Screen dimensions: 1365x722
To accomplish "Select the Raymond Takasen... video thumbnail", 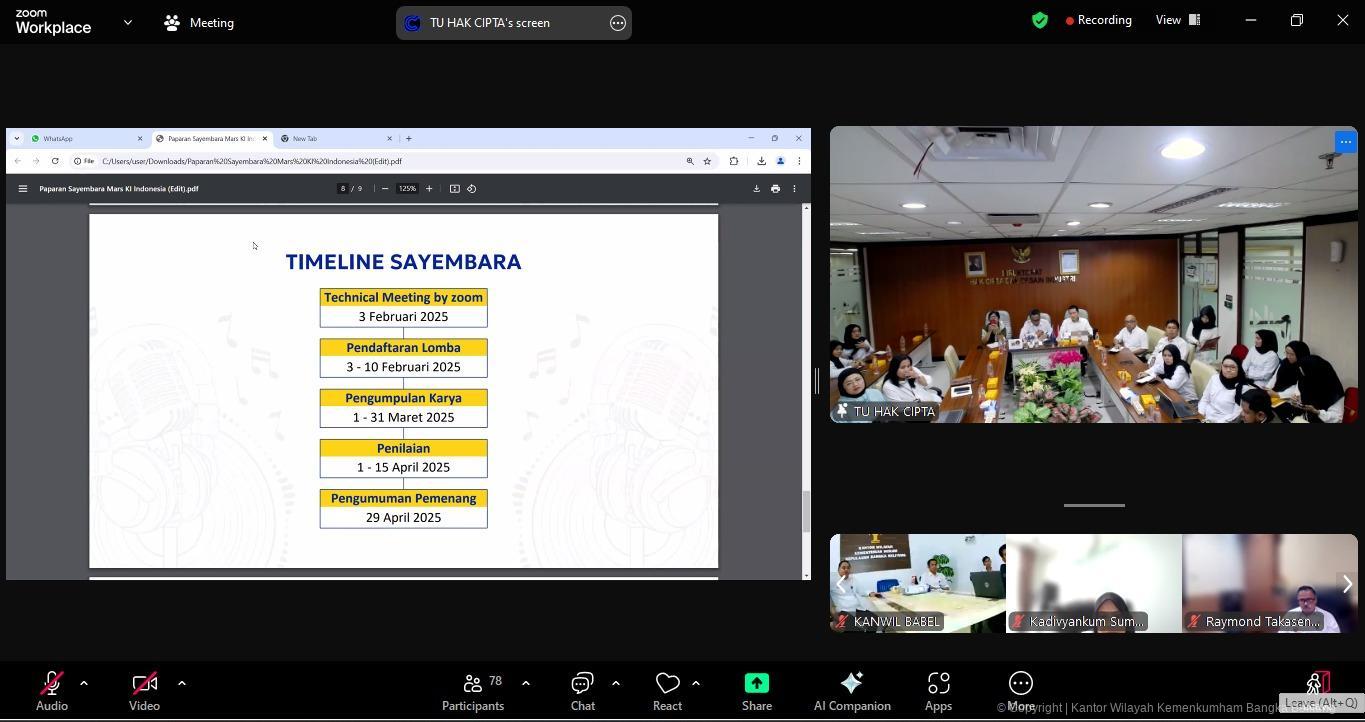I will (1270, 583).
